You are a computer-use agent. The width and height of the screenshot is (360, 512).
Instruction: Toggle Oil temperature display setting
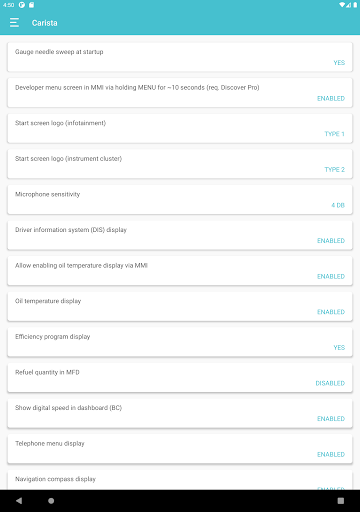180,306
